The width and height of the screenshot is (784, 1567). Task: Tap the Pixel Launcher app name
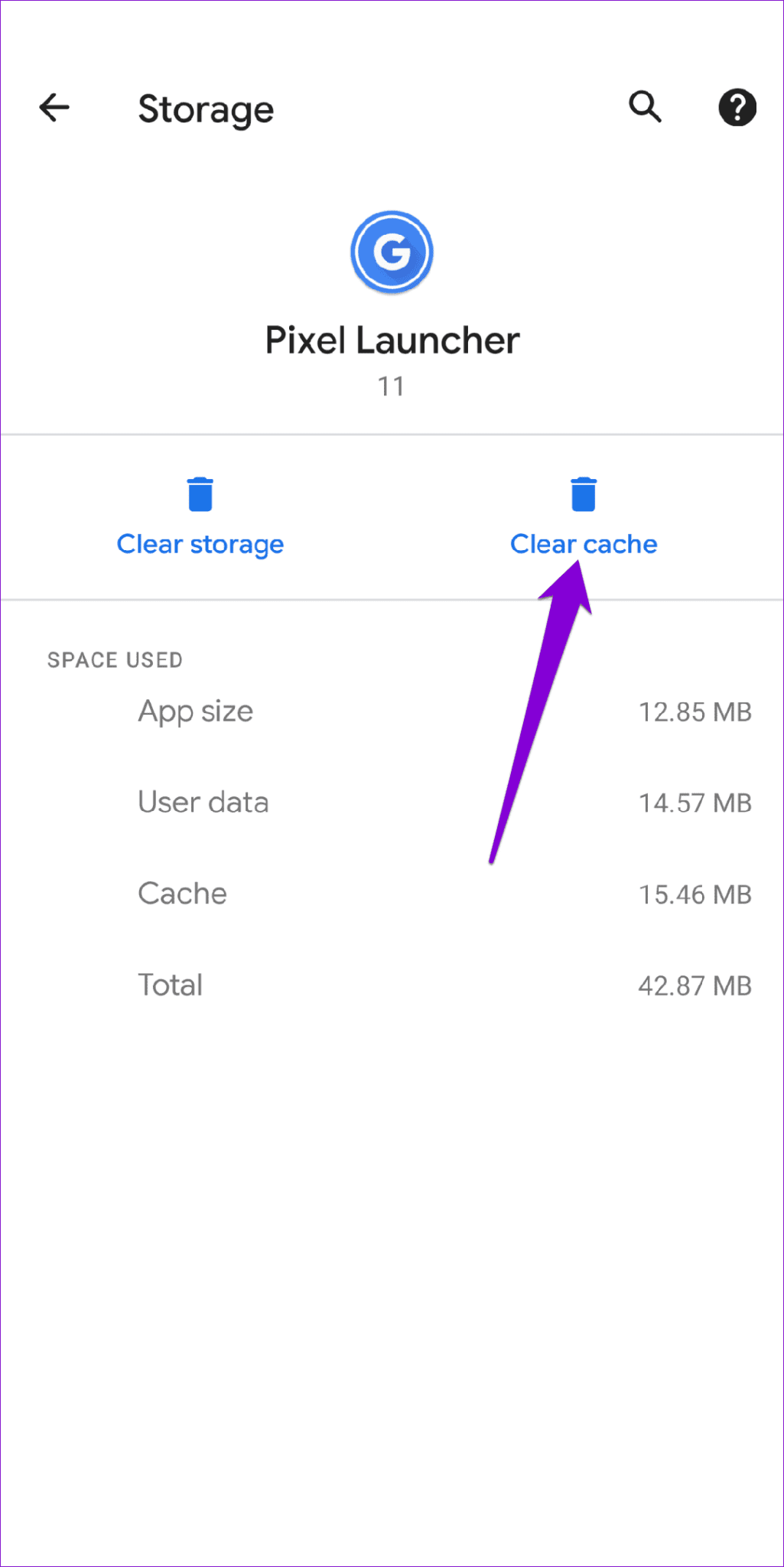tap(392, 340)
